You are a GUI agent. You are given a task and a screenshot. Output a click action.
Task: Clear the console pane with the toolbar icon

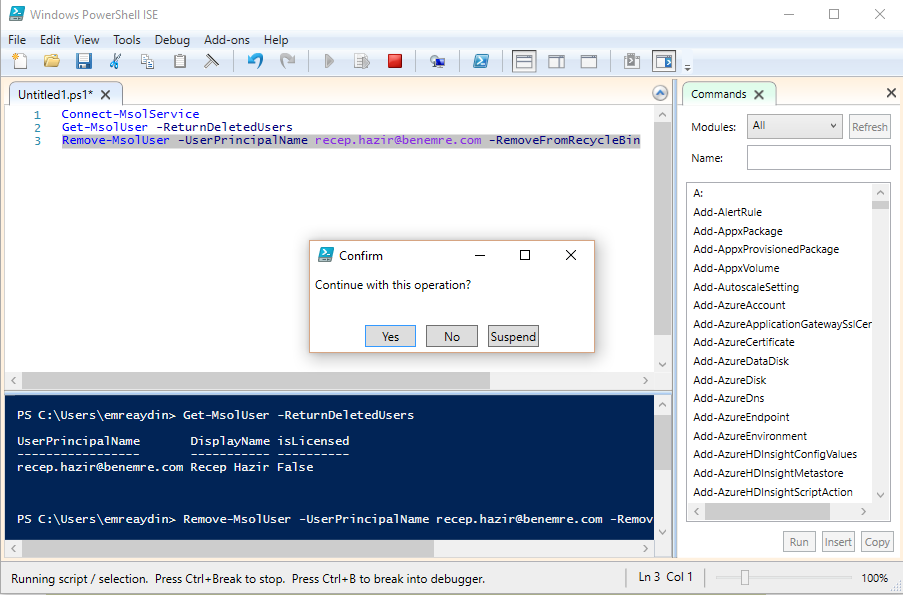[212, 61]
